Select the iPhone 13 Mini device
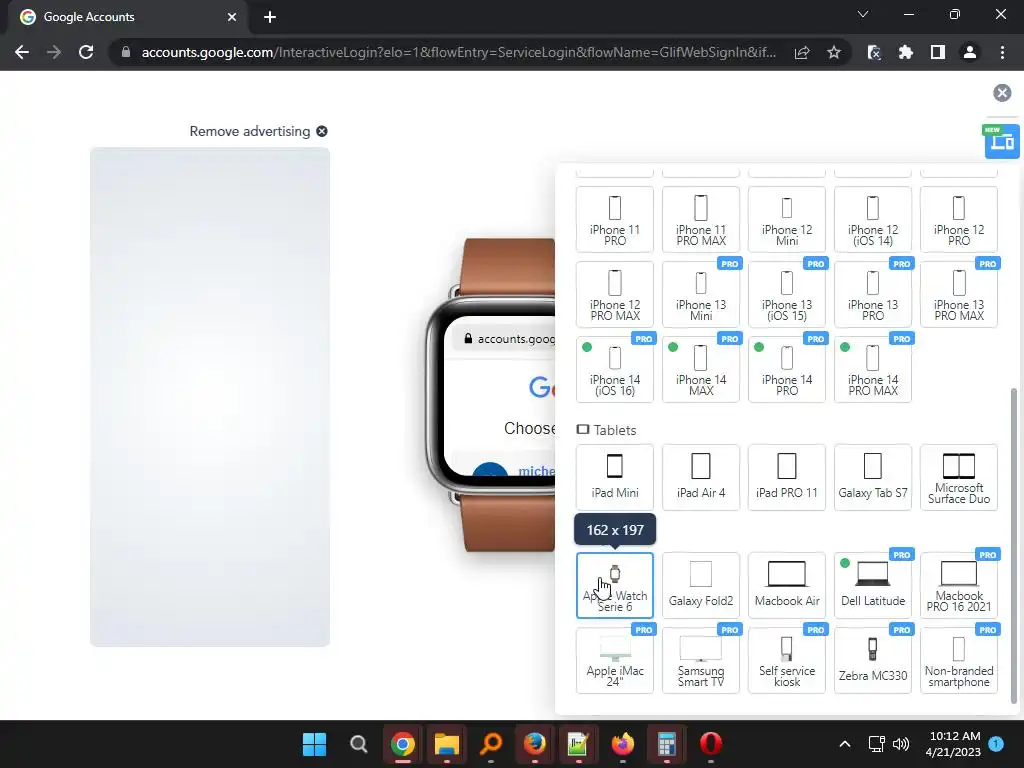Screen dimensions: 1024x768 (x=701, y=295)
